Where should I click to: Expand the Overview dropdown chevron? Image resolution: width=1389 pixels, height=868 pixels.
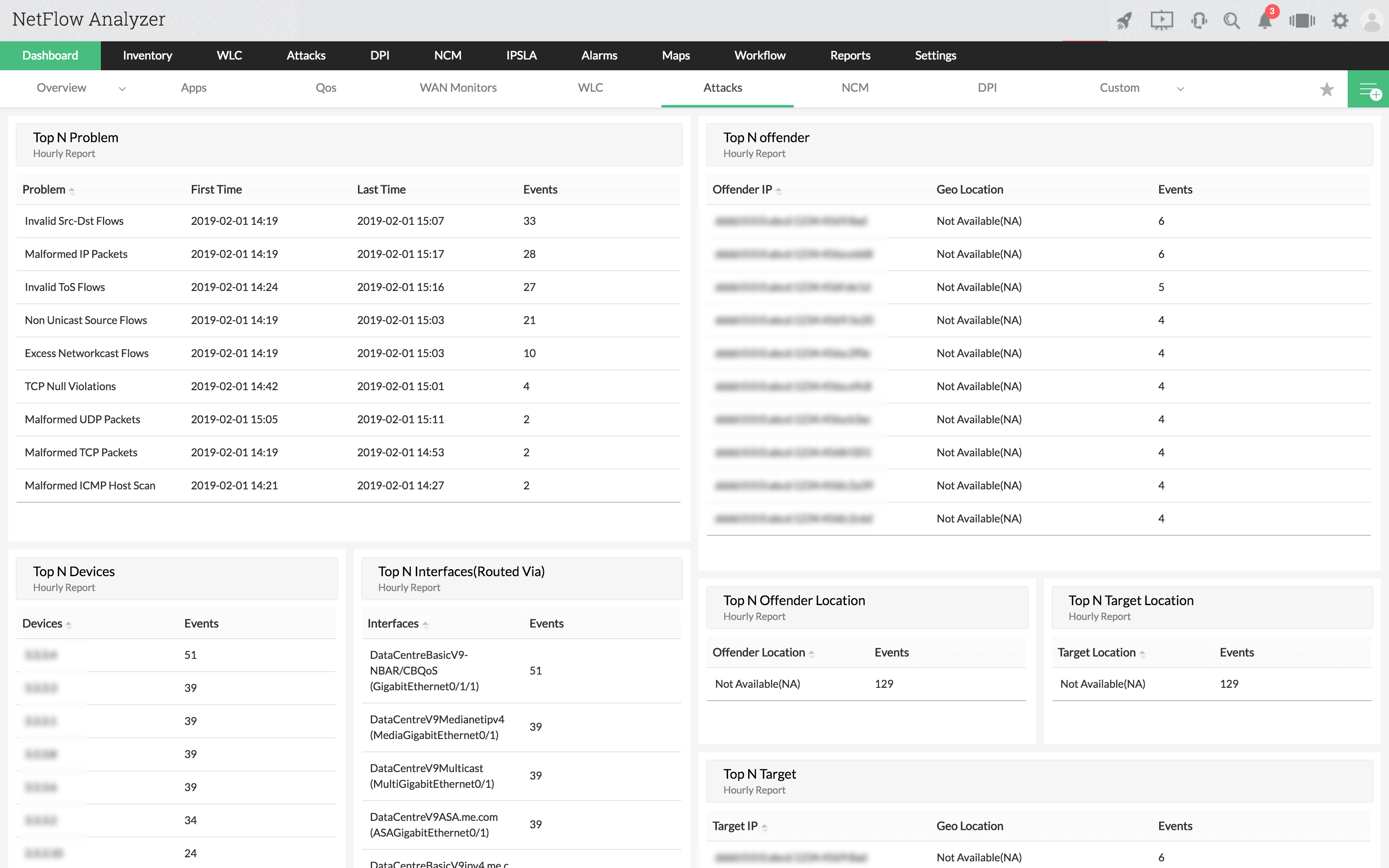[122, 89]
